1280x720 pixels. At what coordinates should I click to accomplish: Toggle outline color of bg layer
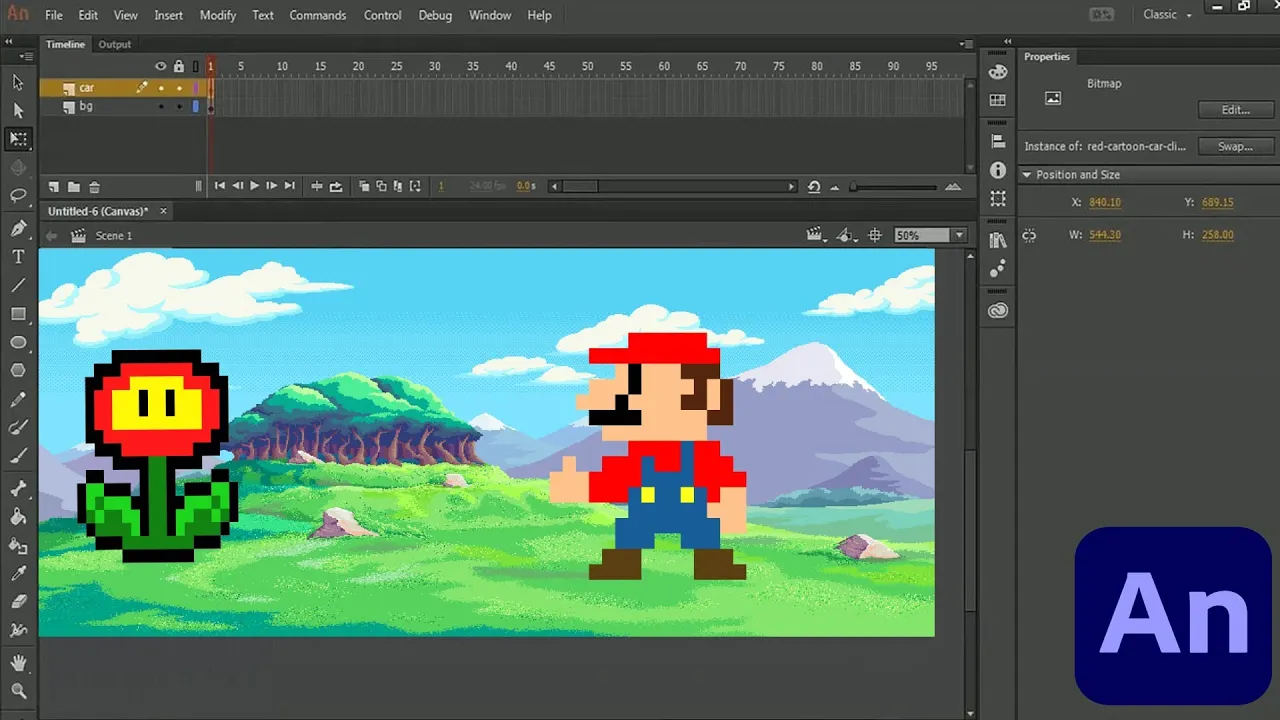pyautogui.click(x=196, y=106)
